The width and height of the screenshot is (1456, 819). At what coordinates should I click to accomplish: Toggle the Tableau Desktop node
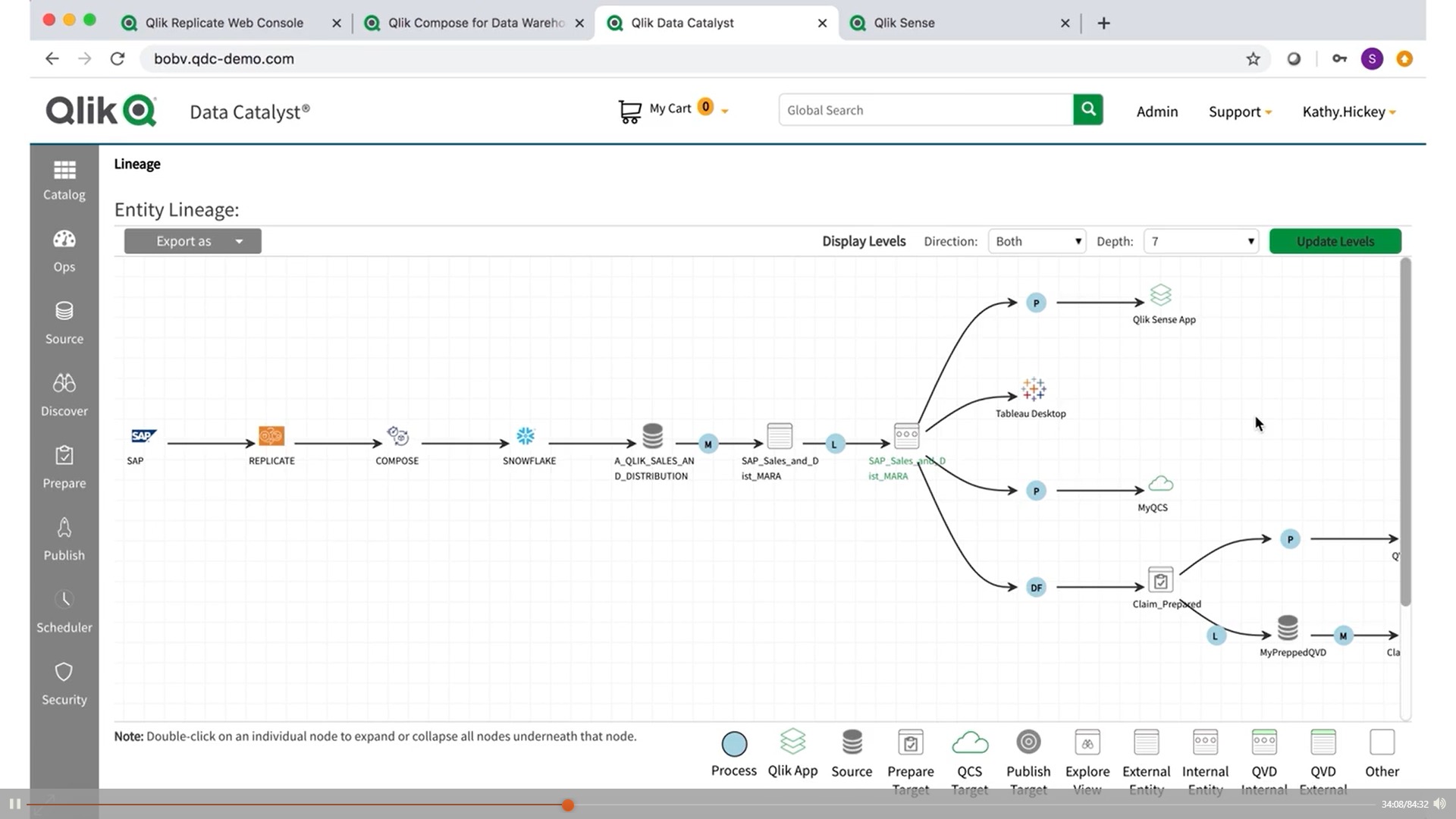1033,391
